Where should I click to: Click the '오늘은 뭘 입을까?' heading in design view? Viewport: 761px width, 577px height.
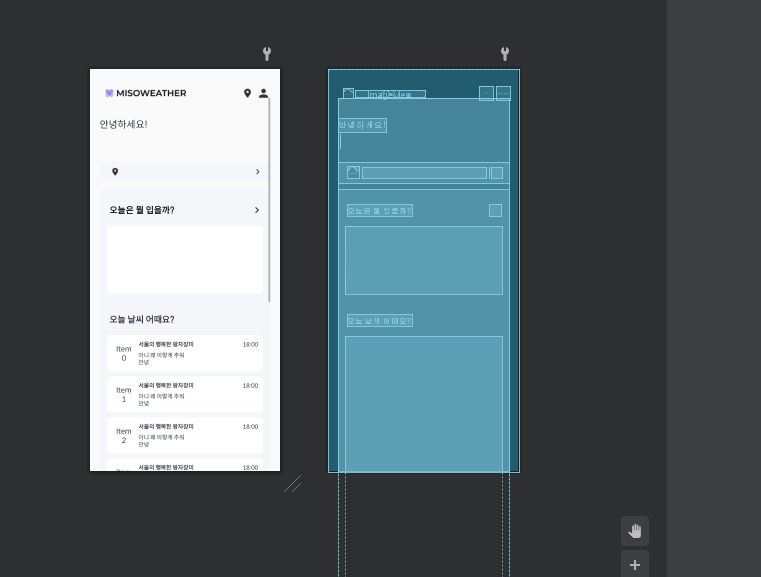point(142,210)
